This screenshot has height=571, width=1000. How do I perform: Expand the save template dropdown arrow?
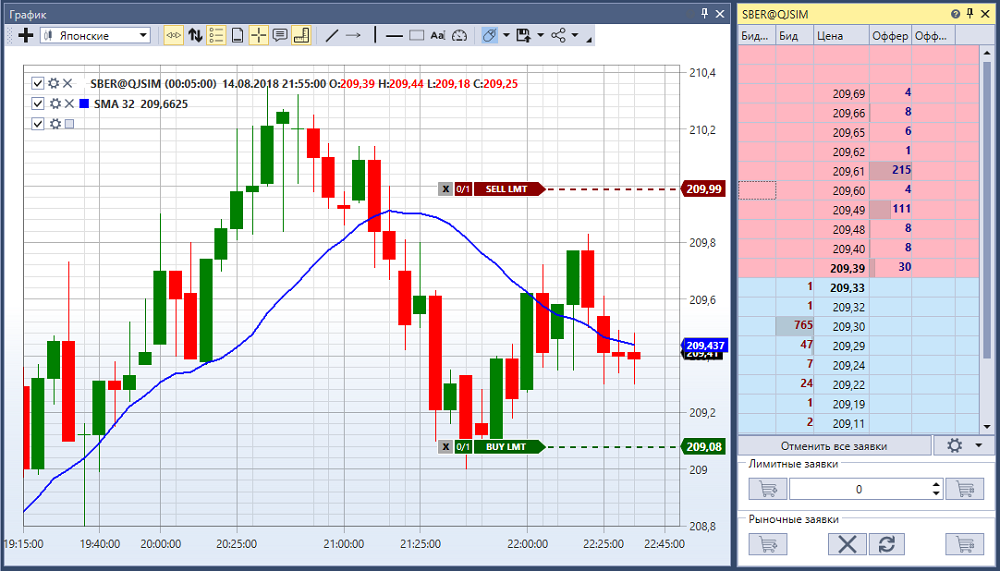pyautogui.click(x=541, y=36)
